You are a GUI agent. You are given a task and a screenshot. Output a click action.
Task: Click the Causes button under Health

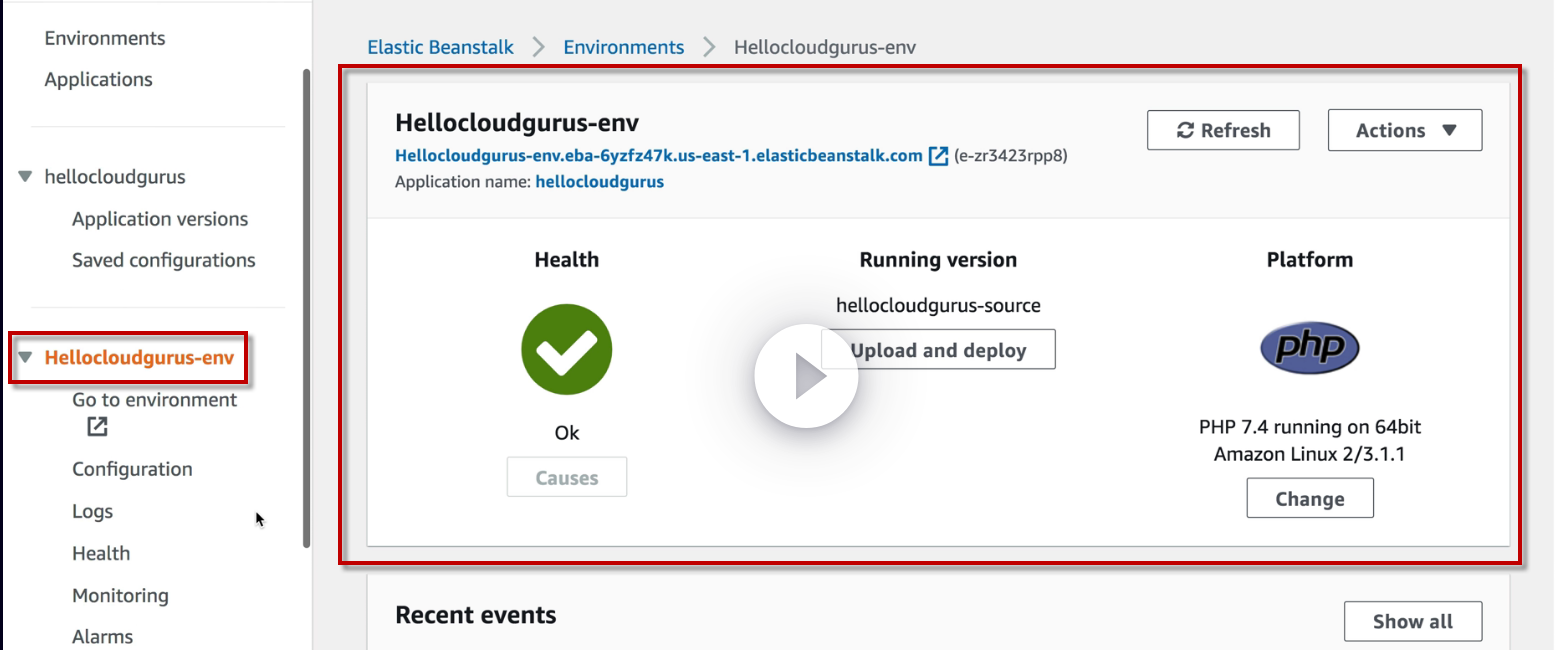567,478
